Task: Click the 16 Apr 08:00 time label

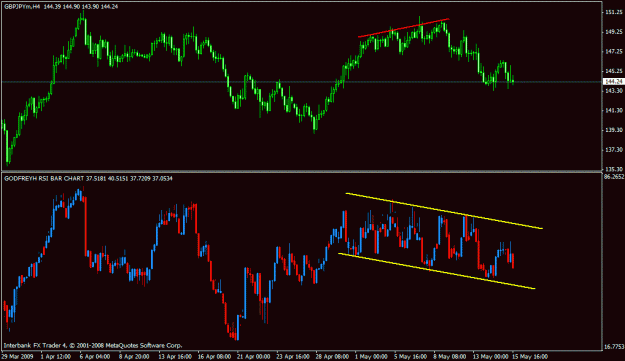Action: [214, 356]
